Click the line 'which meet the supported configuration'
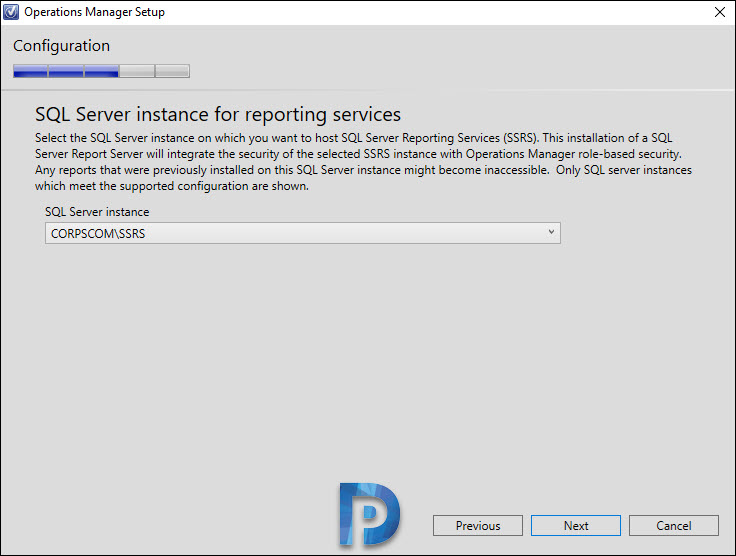Screen dimensions: 736x556 tap(172, 186)
